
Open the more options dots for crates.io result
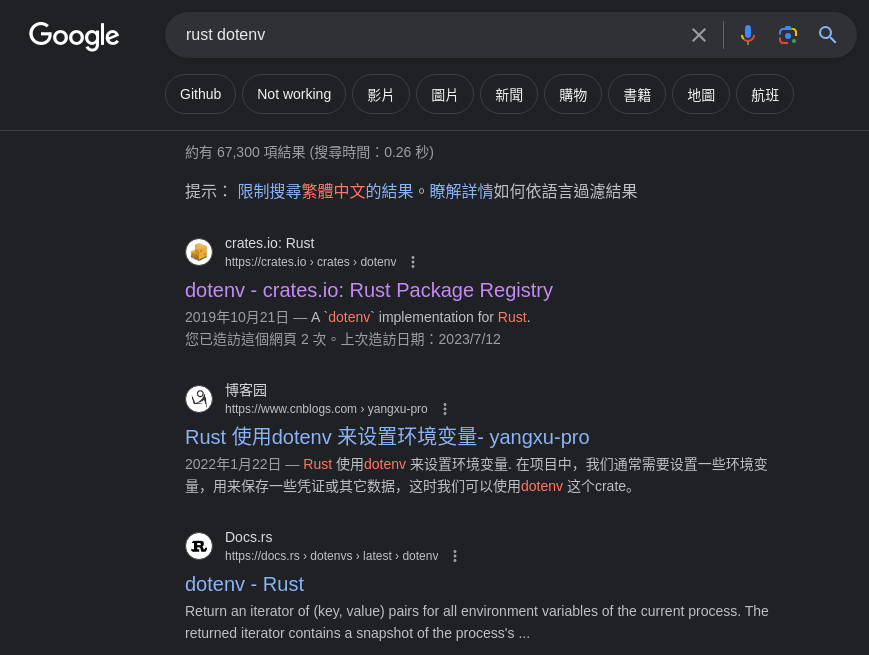[413, 262]
